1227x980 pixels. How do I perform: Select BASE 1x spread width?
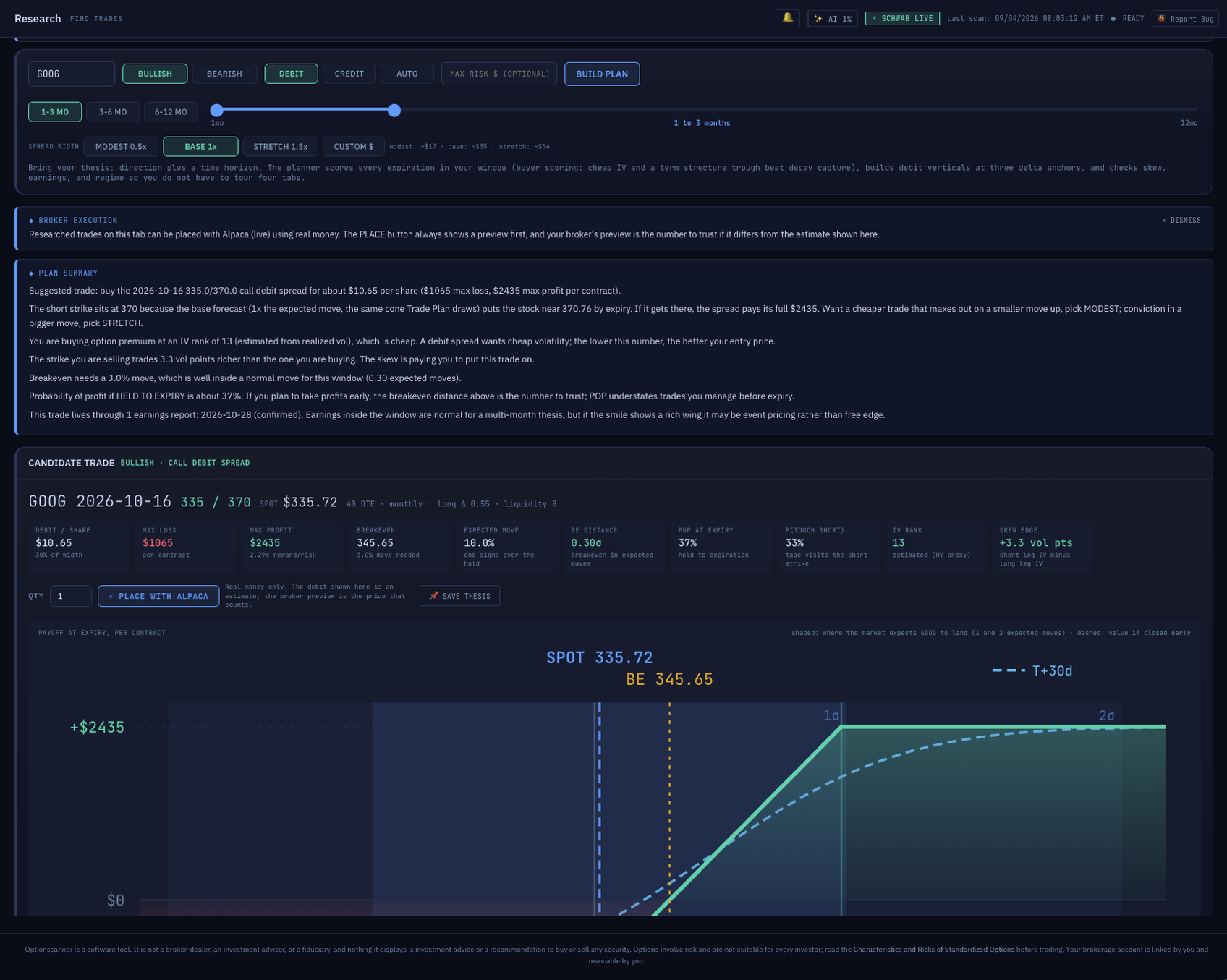click(200, 147)
